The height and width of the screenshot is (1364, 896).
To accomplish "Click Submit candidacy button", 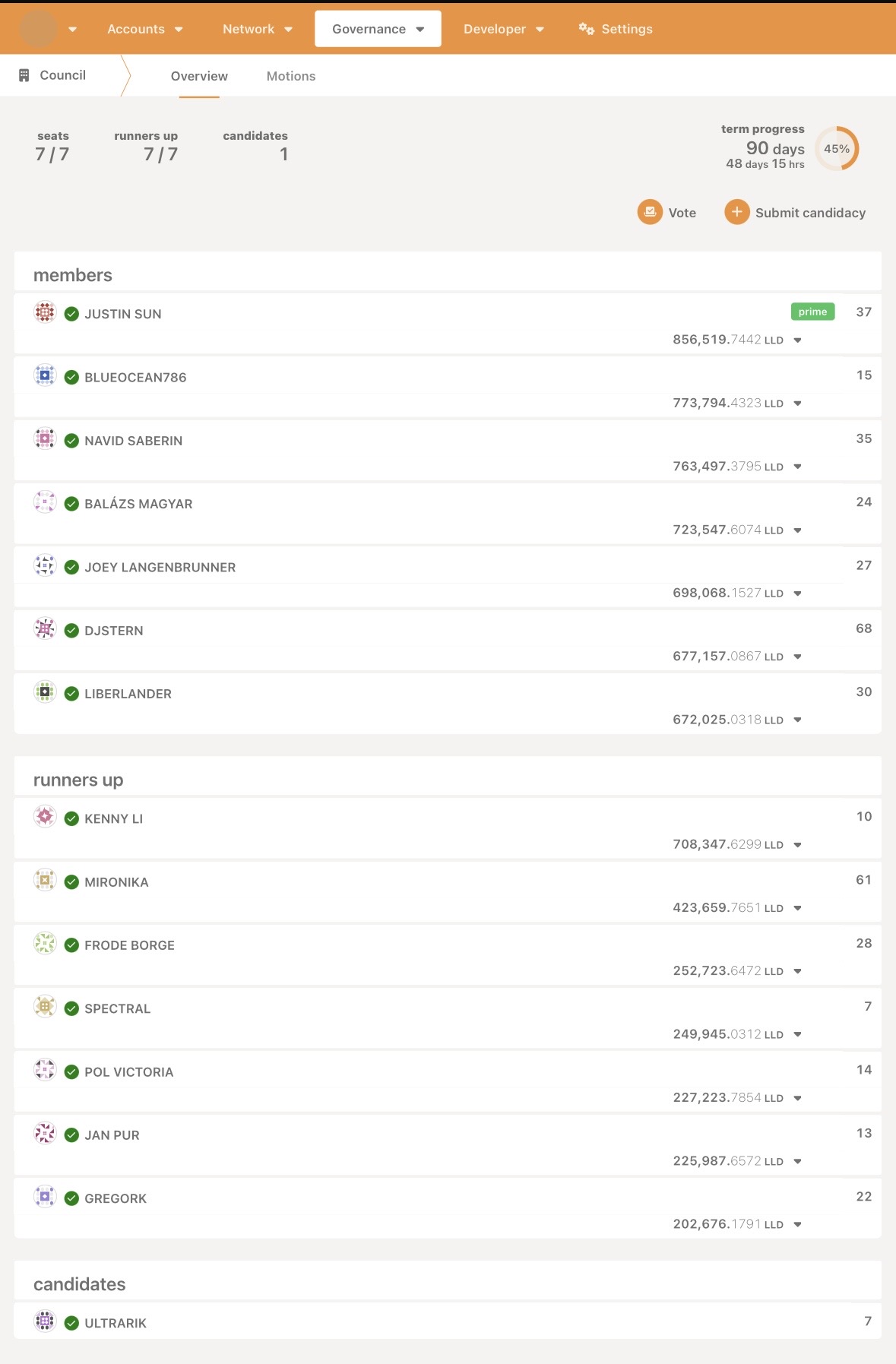I will pyautogui.click(x=795, y=213).
